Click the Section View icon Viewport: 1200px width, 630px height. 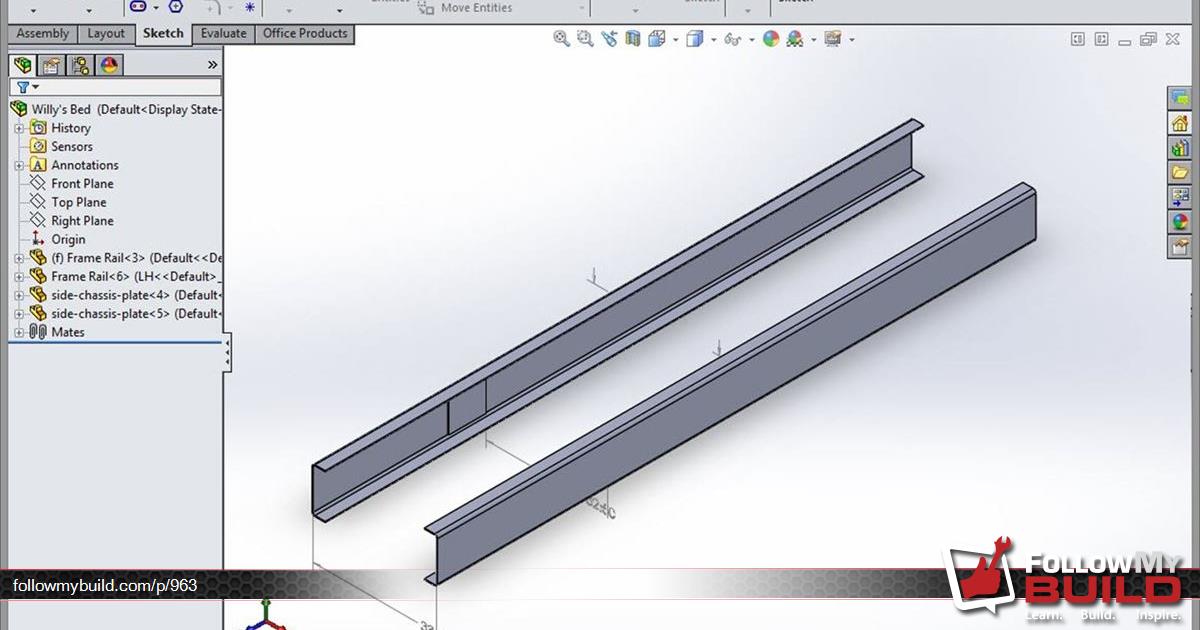click(x=633, y=39)
